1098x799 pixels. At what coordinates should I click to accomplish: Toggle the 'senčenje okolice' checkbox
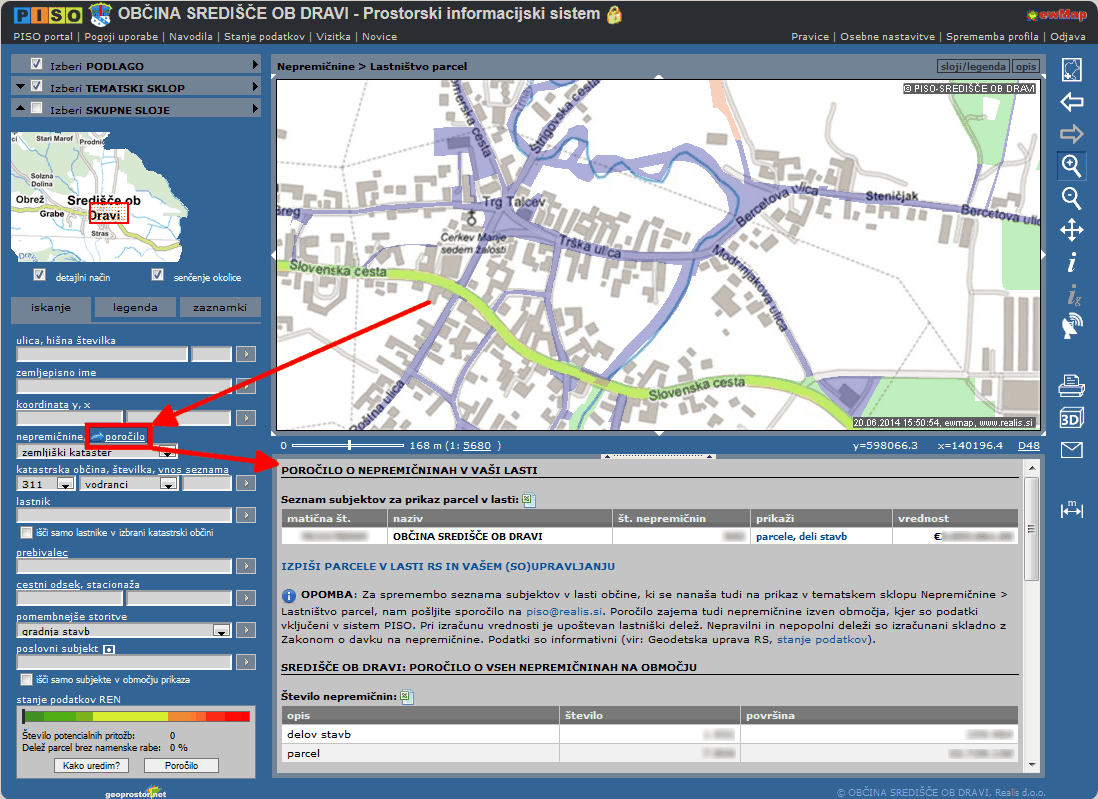(157, 275)
